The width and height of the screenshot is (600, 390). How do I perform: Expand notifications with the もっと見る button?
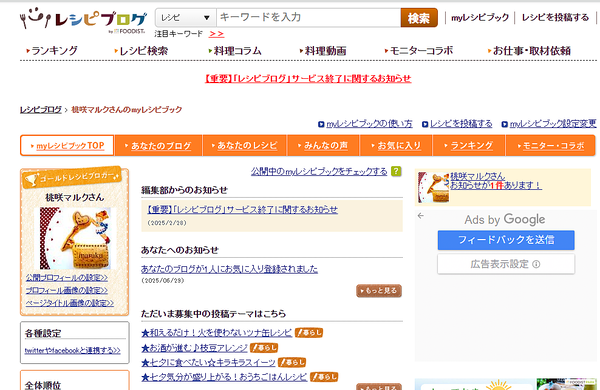[x=379, y=291]
